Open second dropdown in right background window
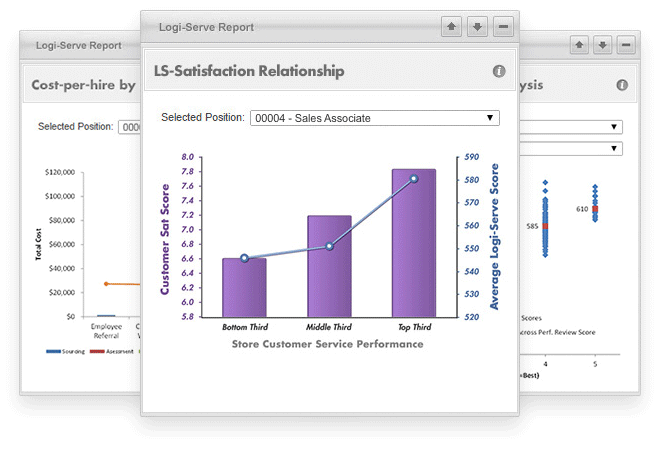The width and height of the screenshot is (660, 450). click(x=571, y=148)
